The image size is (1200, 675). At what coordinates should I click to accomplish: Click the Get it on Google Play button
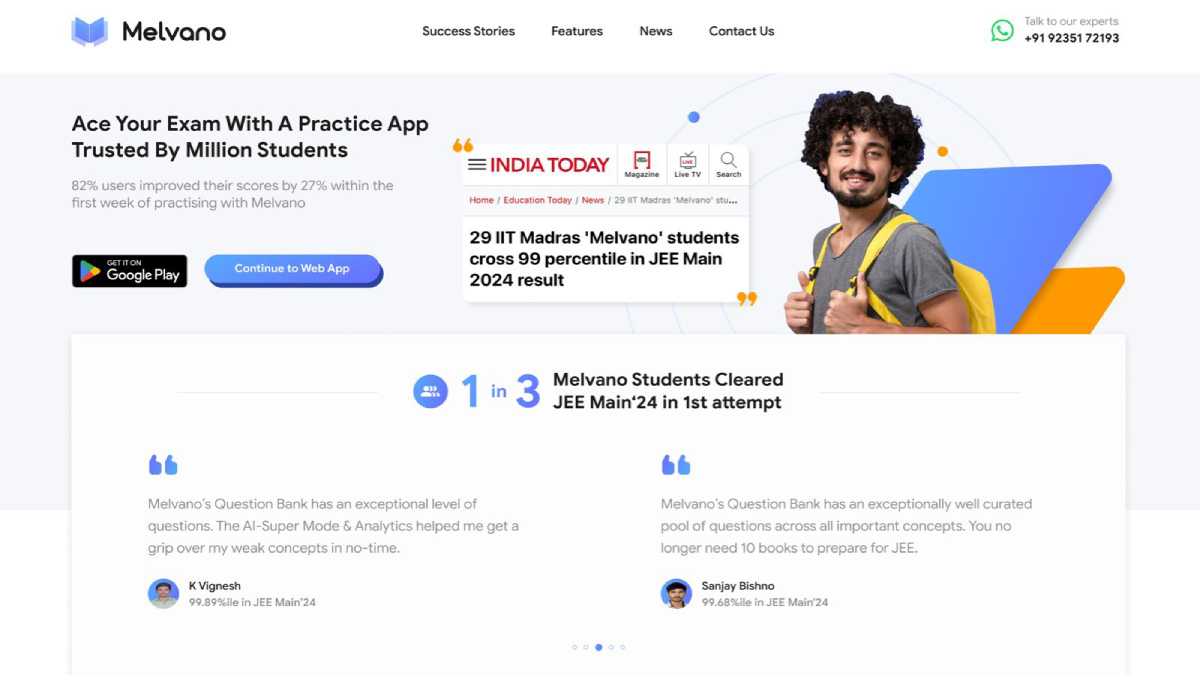pos(130,271)
